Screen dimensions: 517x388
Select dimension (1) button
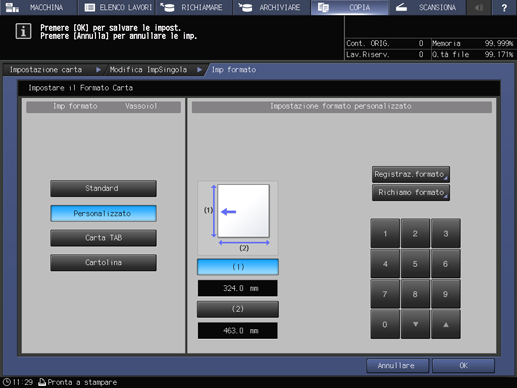click(x=238, y=267)
